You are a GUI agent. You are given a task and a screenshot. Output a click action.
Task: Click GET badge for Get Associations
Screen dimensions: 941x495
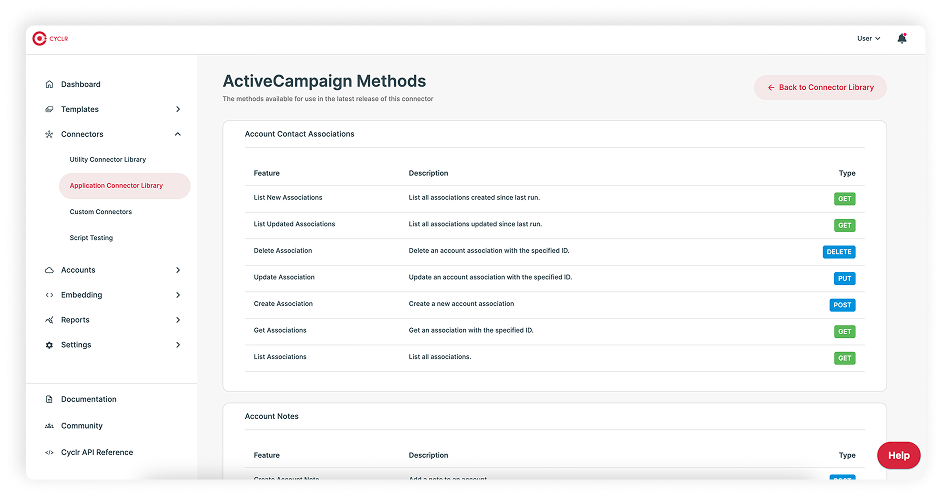click(x=844, y=331)
